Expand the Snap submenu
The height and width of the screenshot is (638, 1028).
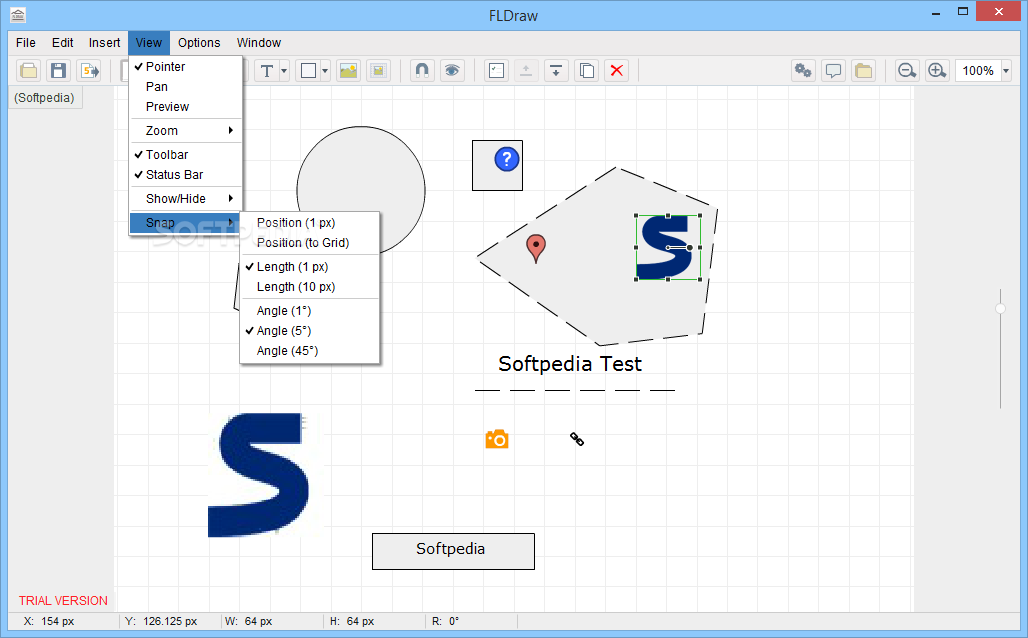pos(186,223)
